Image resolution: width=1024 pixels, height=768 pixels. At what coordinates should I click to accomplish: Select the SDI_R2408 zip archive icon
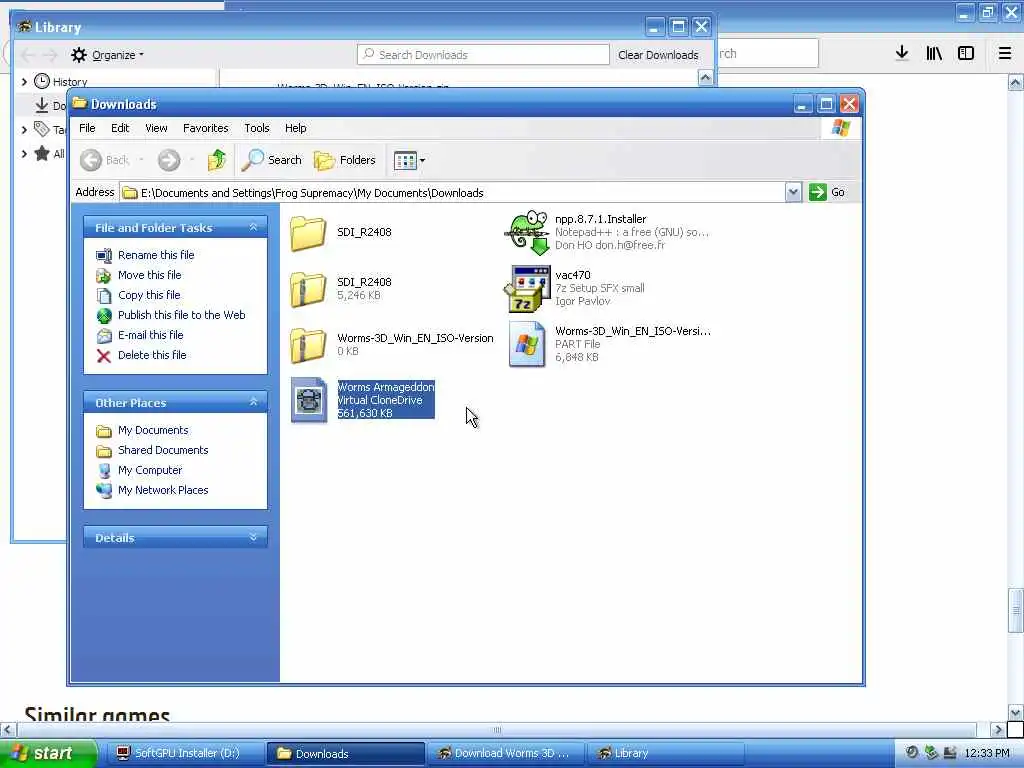308,289
